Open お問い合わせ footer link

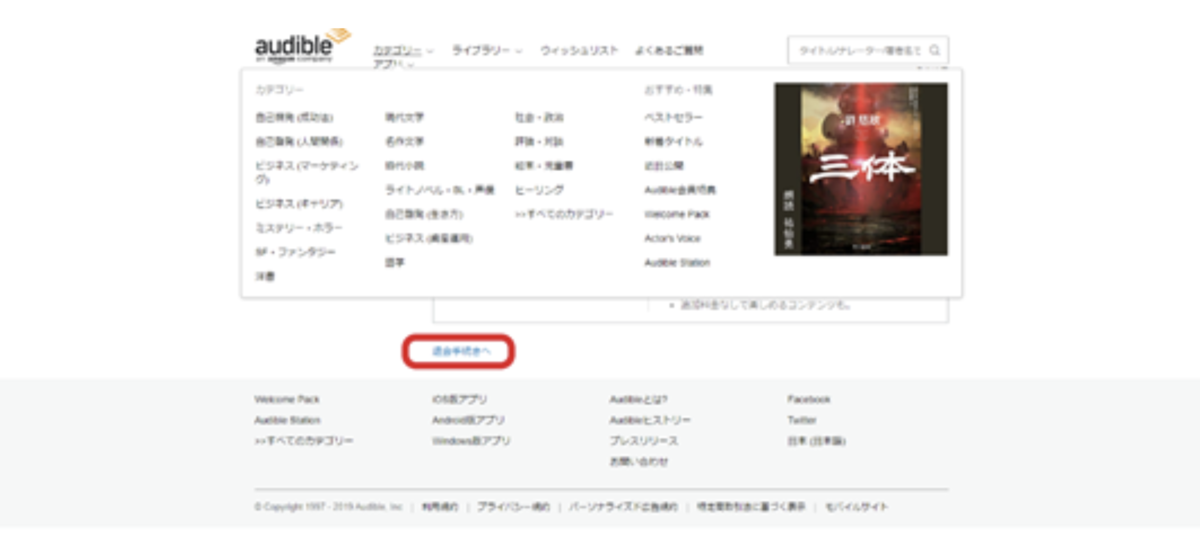[639, 461]
